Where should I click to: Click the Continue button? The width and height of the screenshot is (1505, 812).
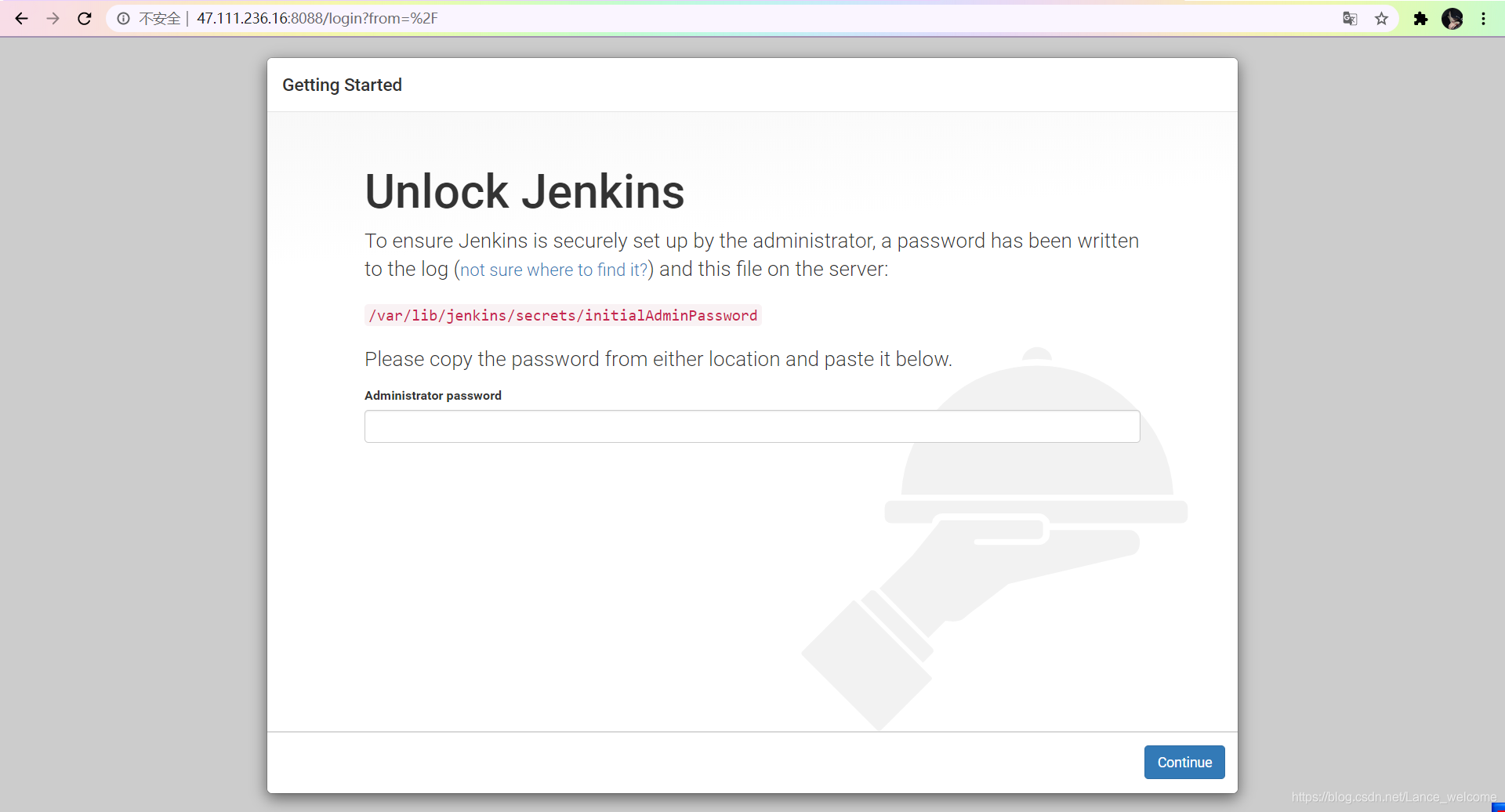click(1184, 763)
